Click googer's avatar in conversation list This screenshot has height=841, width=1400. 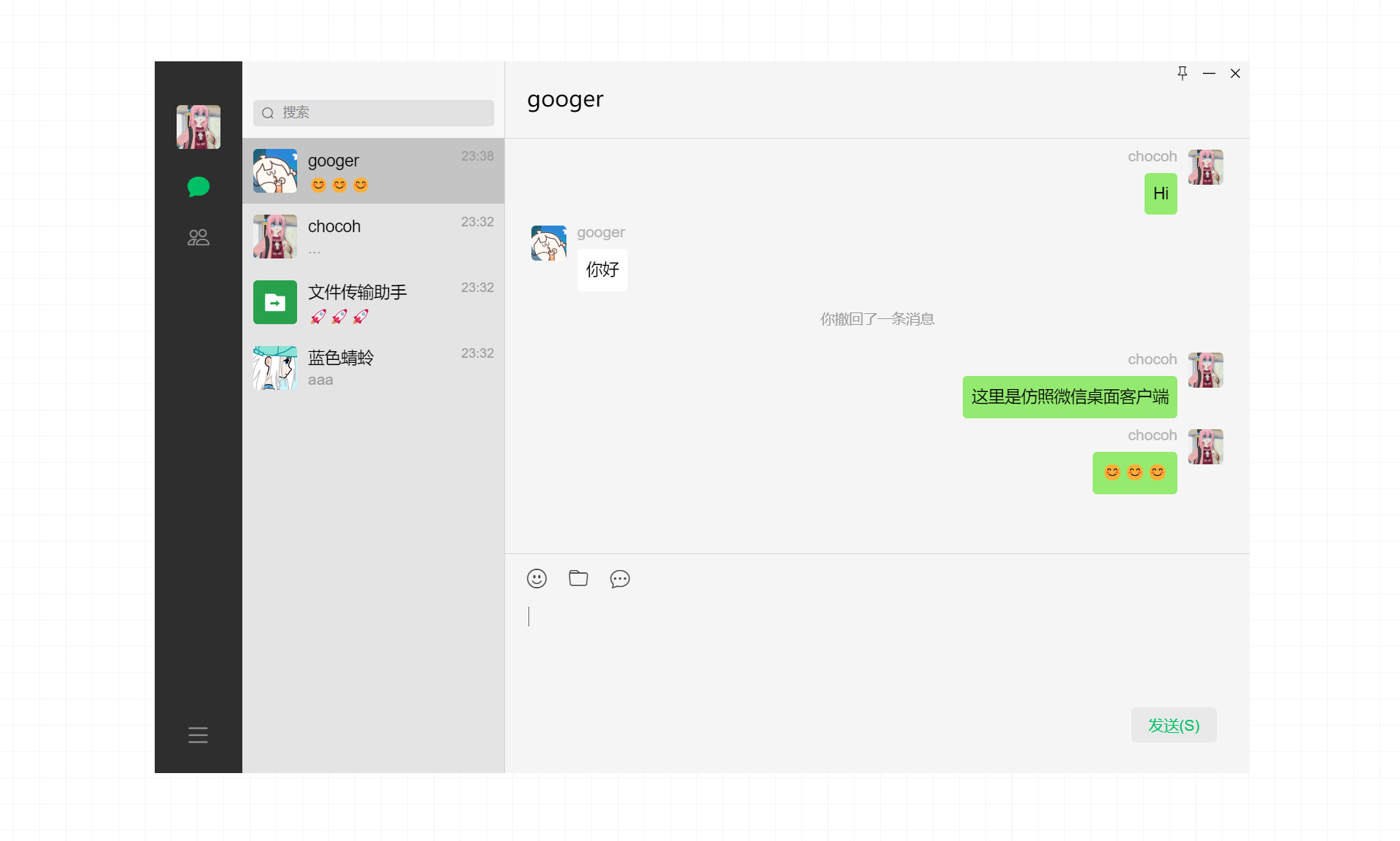pyautogui.click(x=275, y=171)
